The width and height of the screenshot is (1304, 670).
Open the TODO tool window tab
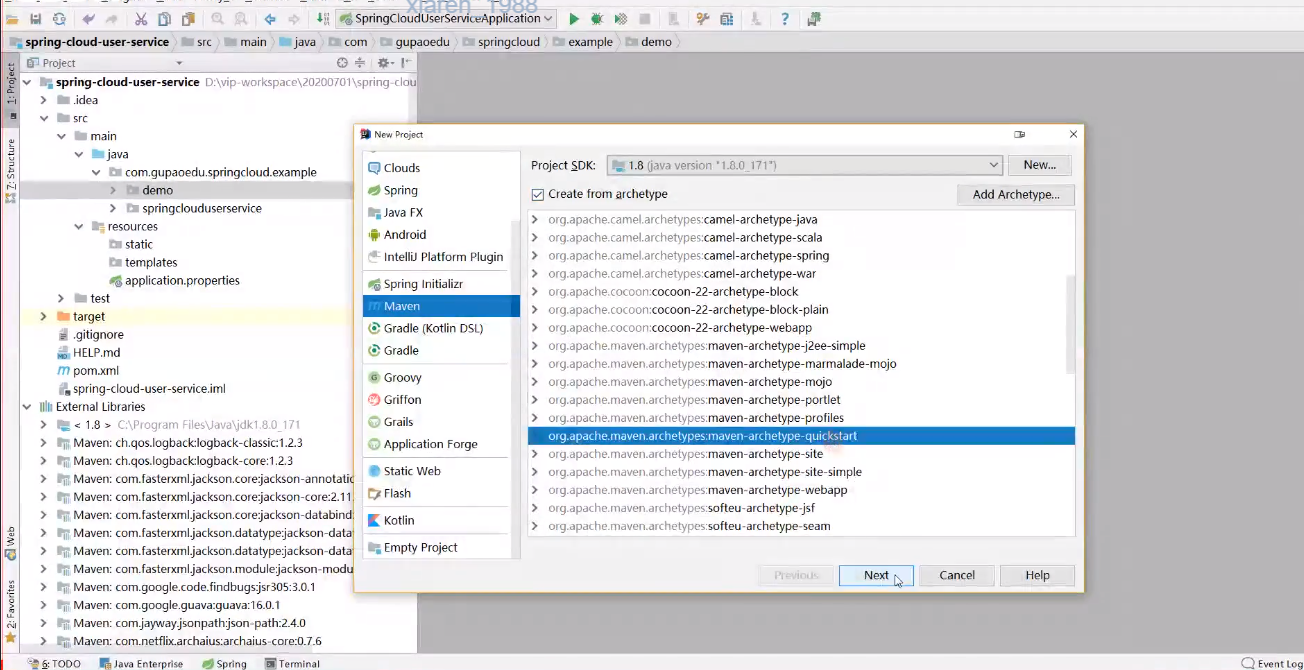click(x=54, y=663)
